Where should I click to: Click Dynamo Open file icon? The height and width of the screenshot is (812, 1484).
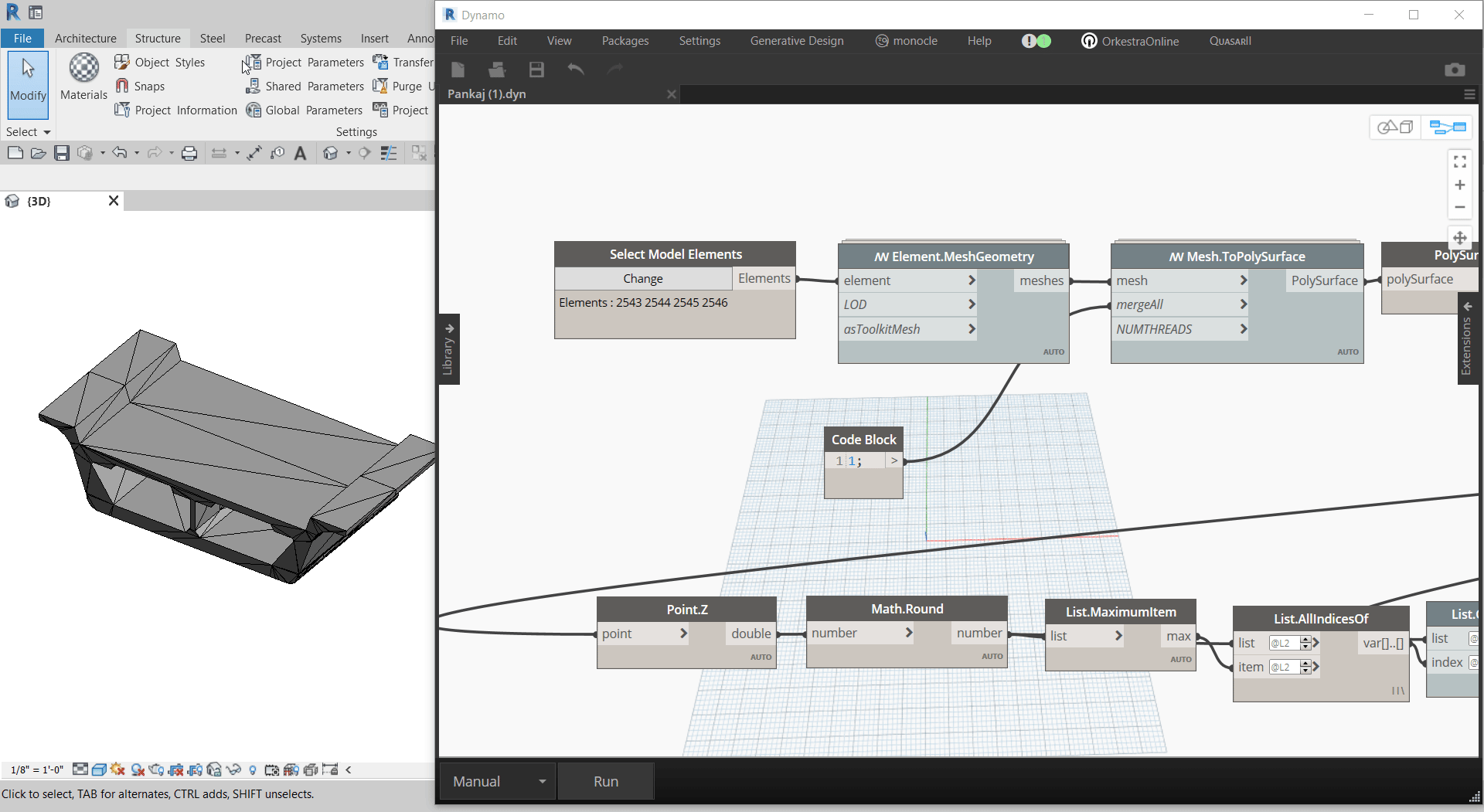497,70
